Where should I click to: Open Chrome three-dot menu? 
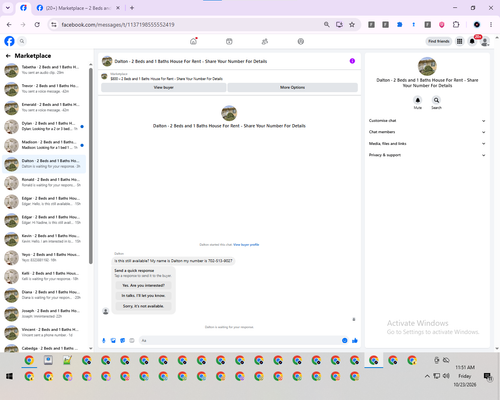pyautogui.click(x=491, y=25)
